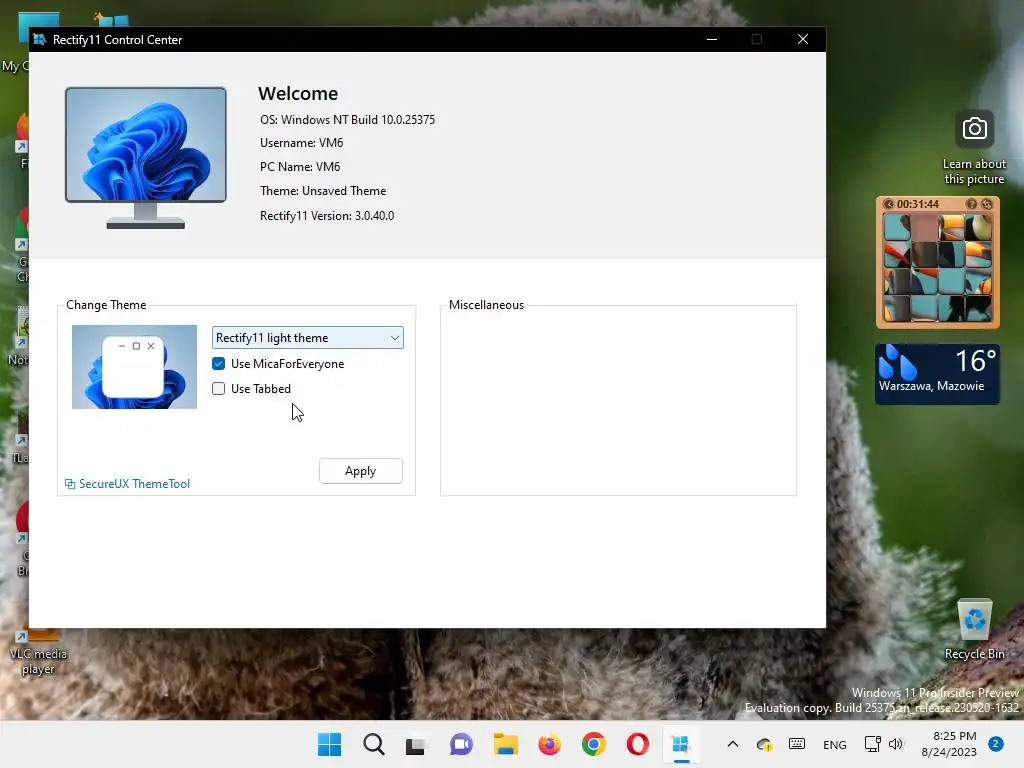Close the Rectify11 Control Center window

(803, 39)
